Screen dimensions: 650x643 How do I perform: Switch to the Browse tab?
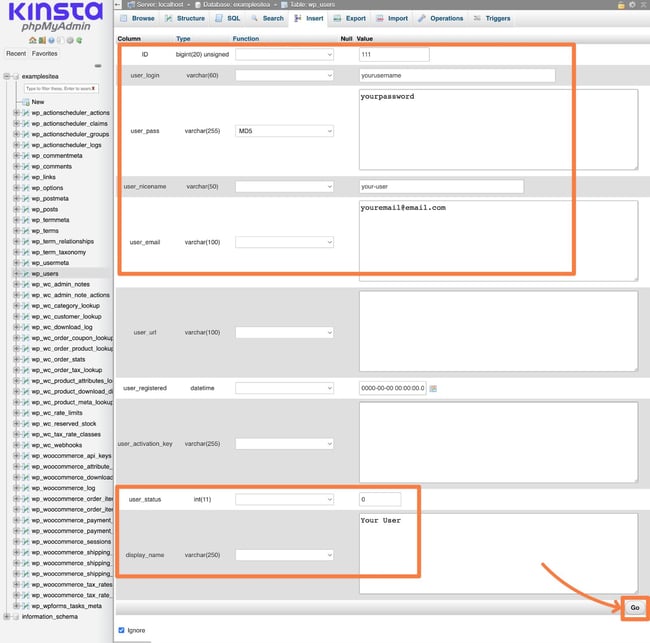pos(138,18)
